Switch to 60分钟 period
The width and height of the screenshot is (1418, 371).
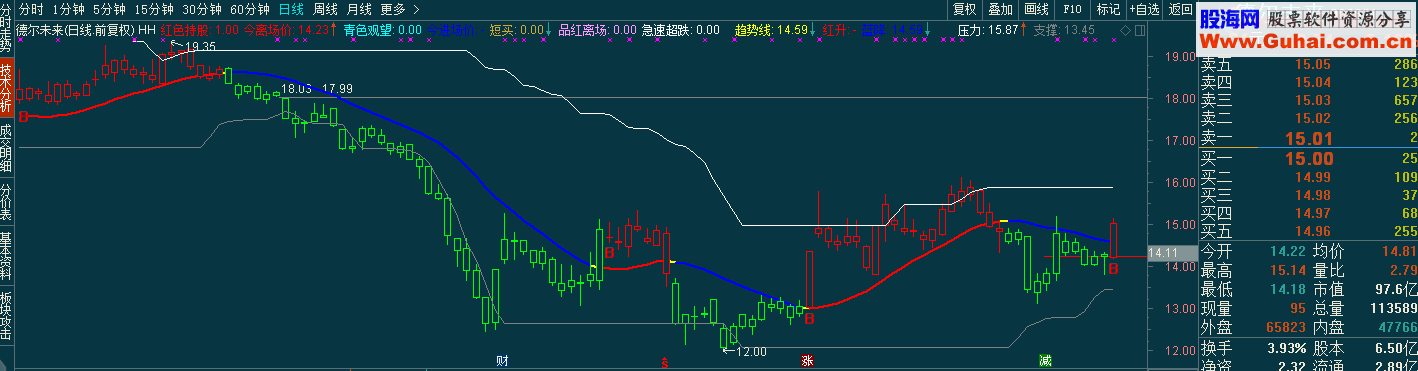249,9
